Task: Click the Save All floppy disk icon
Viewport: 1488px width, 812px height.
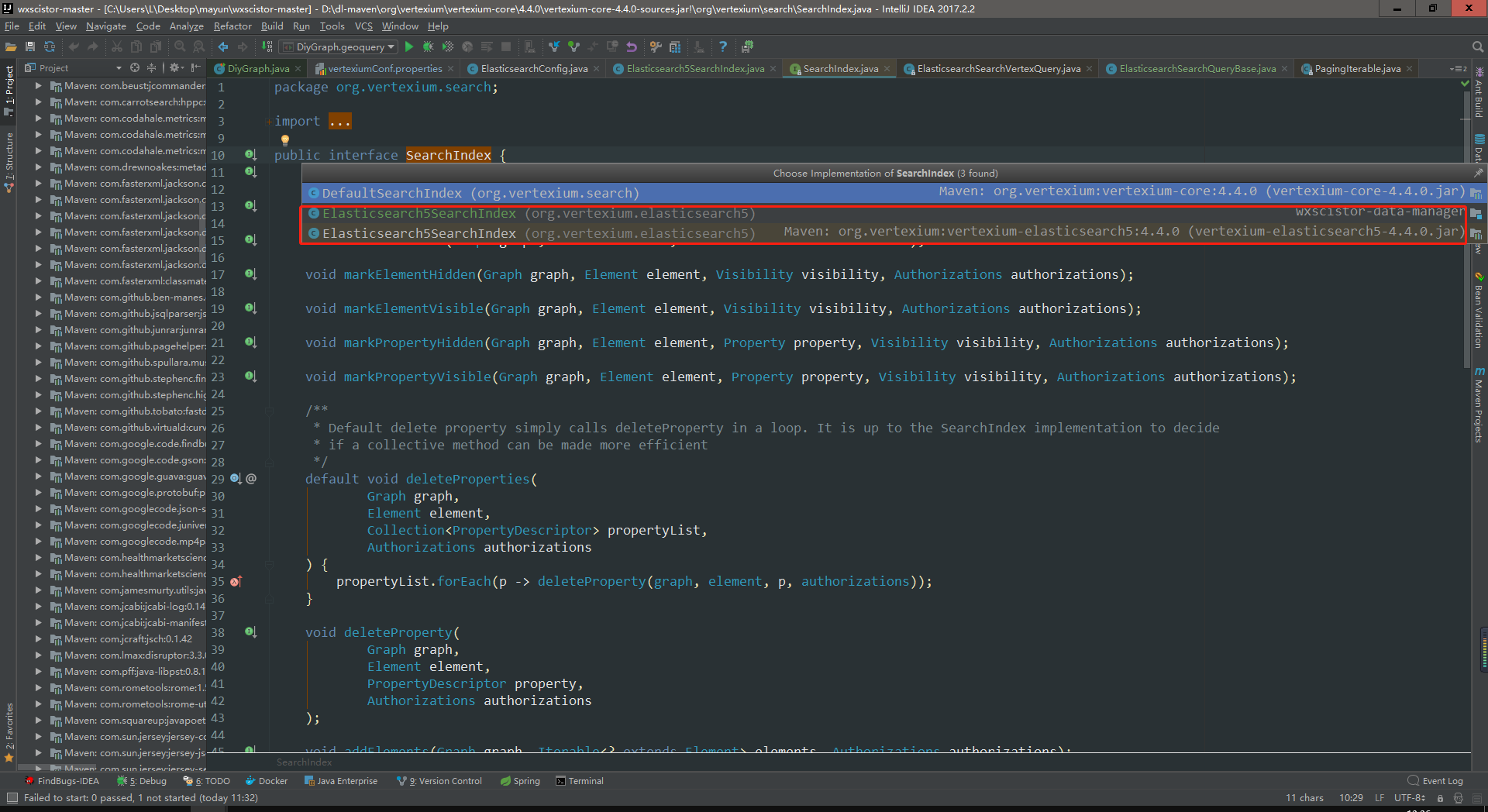Action: 30,47
